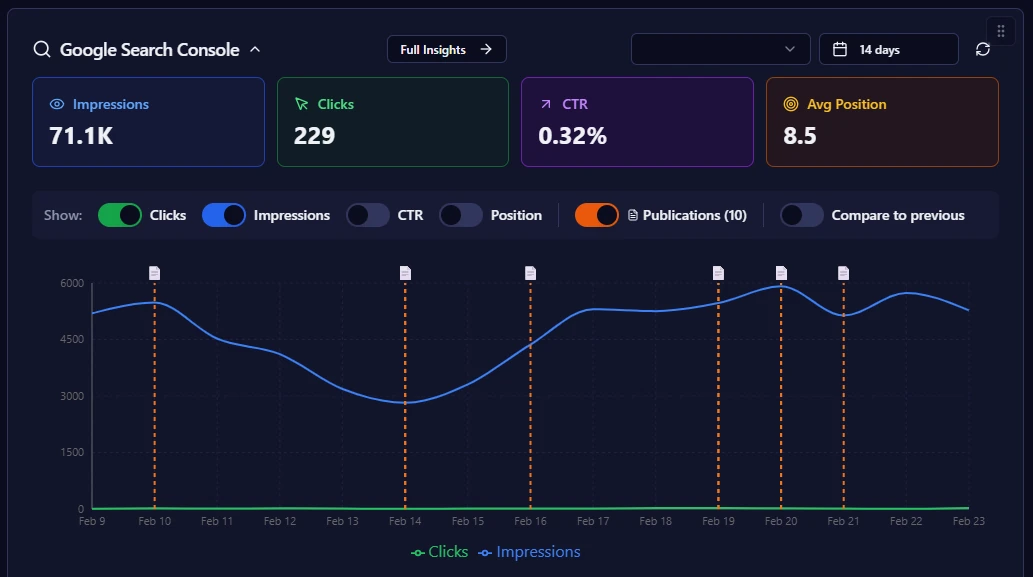Click the arrow icon on the CTR card
This screenshot has height=577, width=1033.
click(545, 104)
